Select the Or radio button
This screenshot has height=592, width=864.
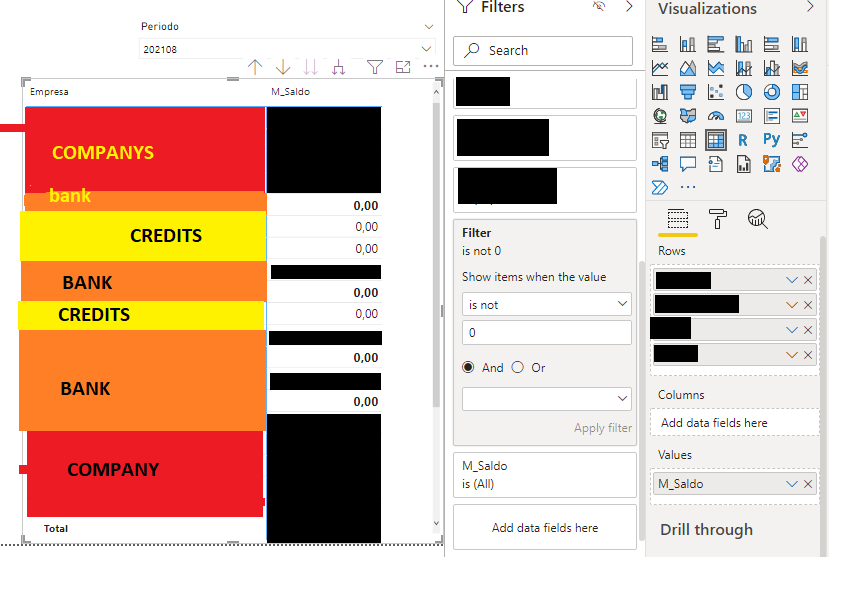pyautogui.click(x=517, y=367)
